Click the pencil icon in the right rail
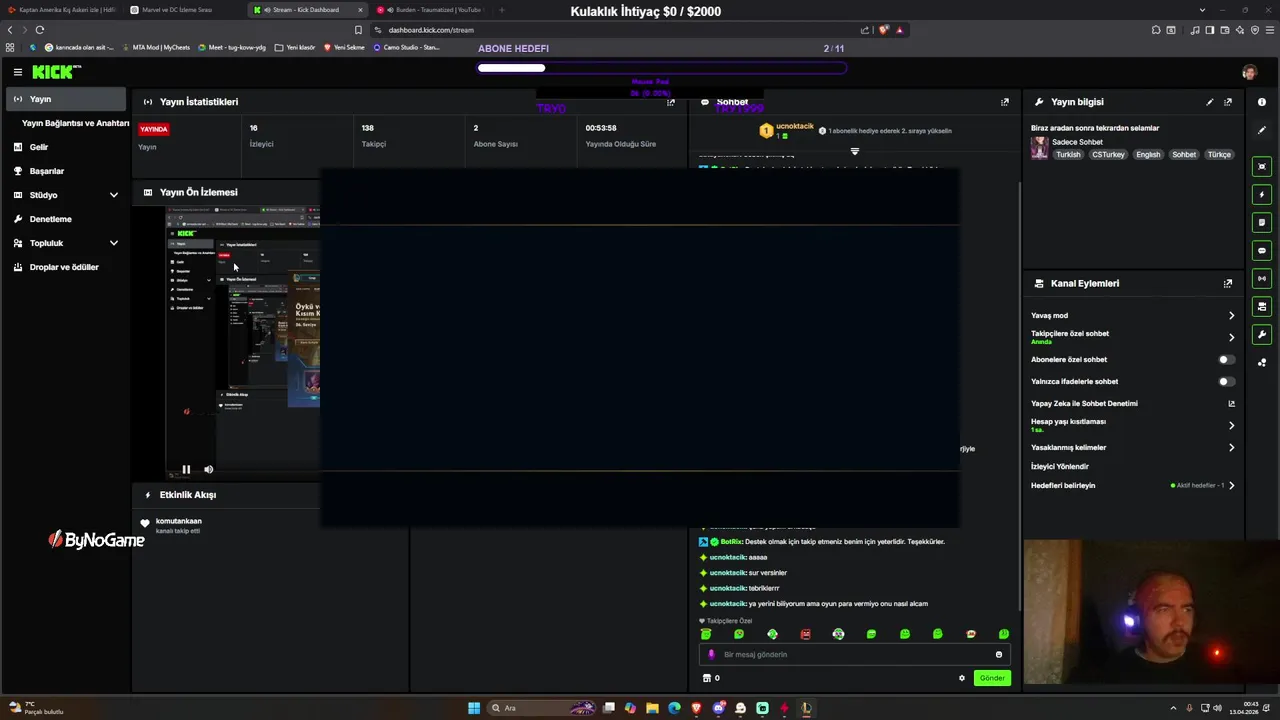This screenshot has height=720, width=1280. coord(1262,130)
